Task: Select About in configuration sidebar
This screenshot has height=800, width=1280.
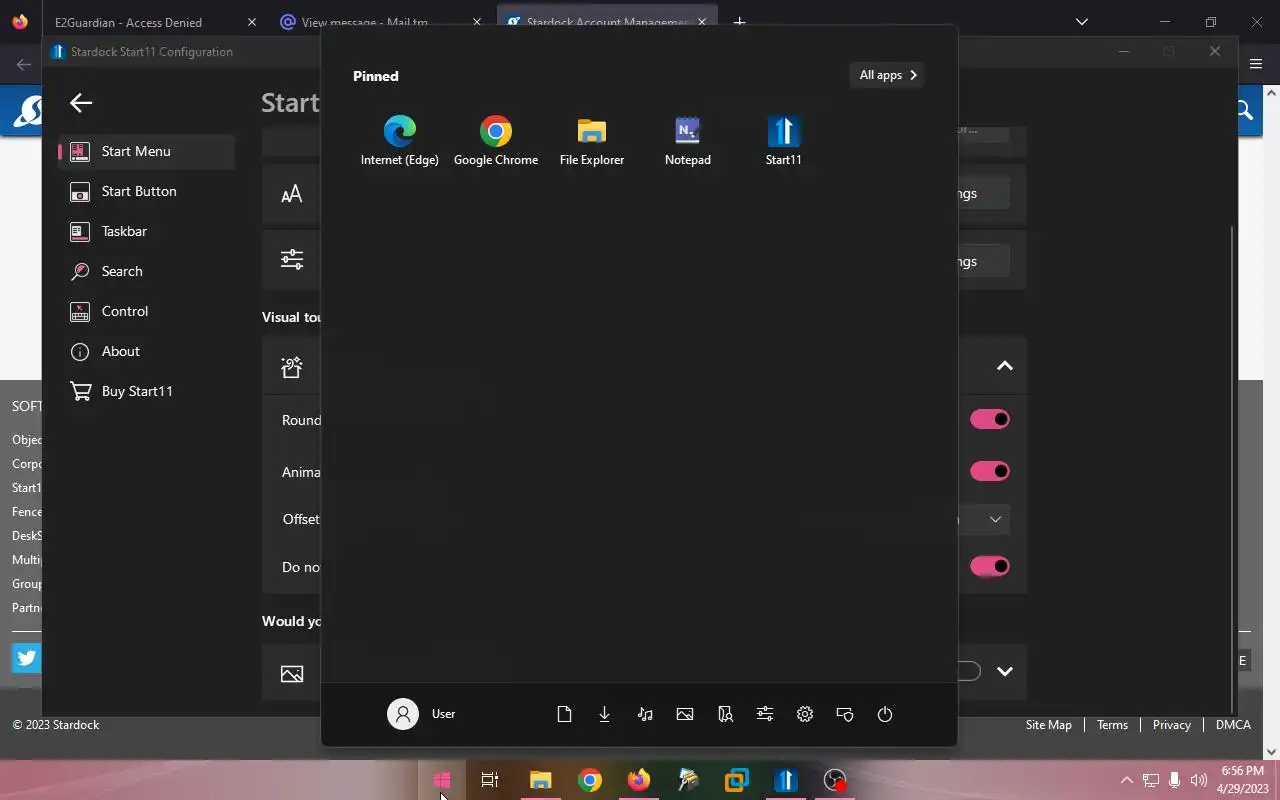Action: (147, 351)
